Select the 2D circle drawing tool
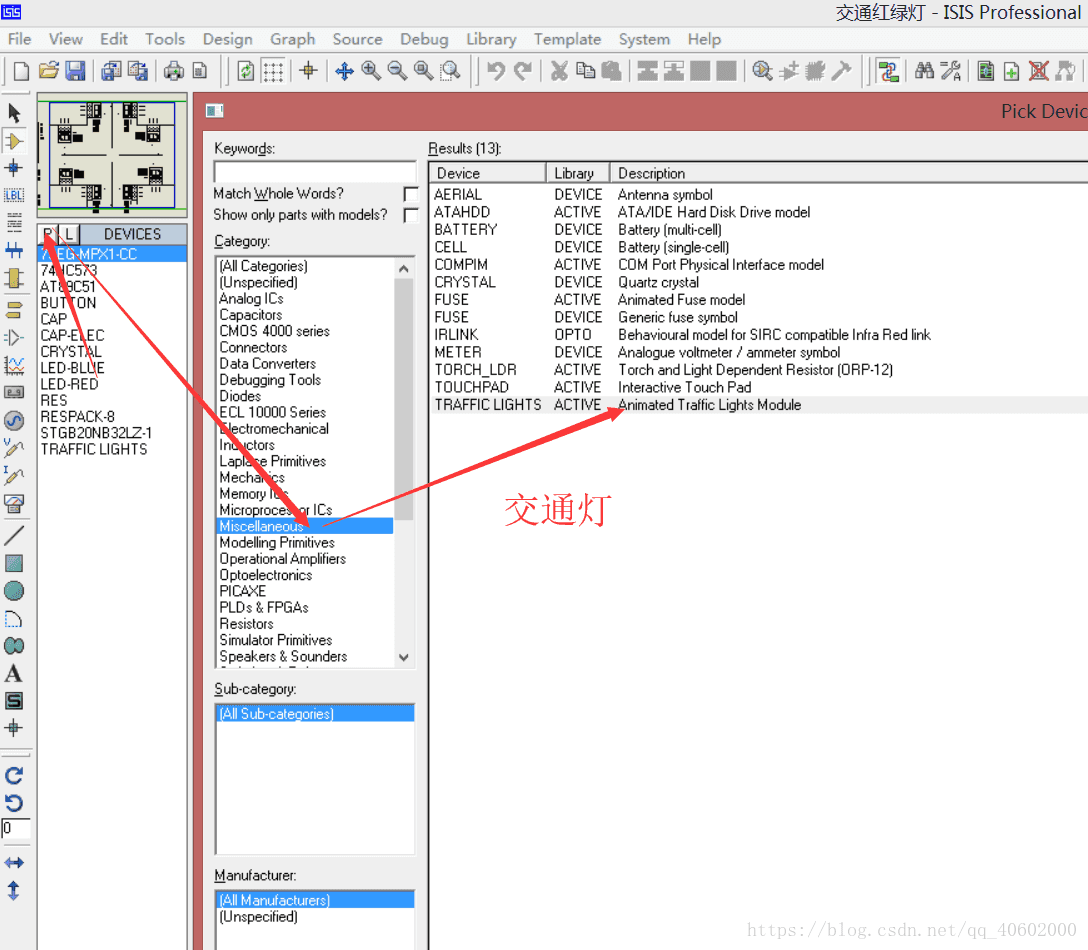 point(14,591)
